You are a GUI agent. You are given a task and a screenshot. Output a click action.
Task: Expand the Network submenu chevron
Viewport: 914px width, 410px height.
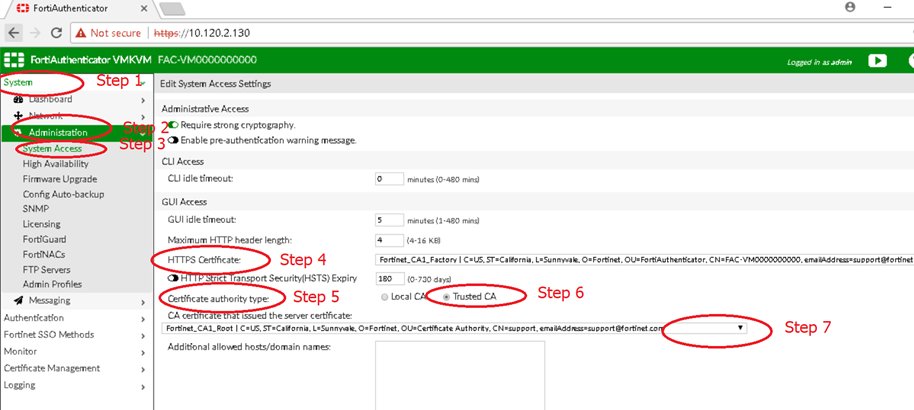(x=143, y=115)
